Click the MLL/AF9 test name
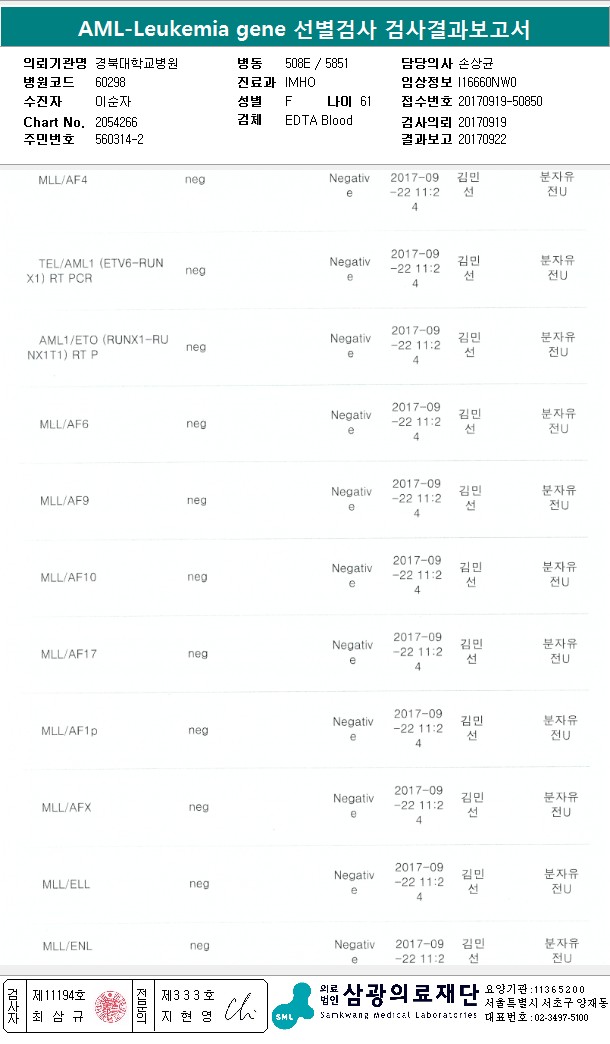This screenshot has height=1044, width=610. (x=65, y=500)
